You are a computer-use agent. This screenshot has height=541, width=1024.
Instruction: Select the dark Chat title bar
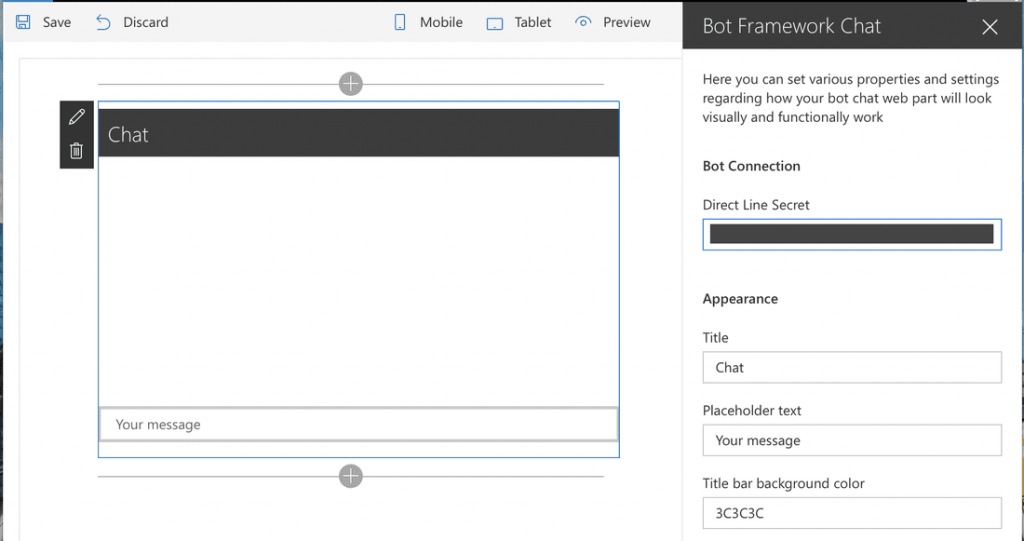click(x=358, y=134)
